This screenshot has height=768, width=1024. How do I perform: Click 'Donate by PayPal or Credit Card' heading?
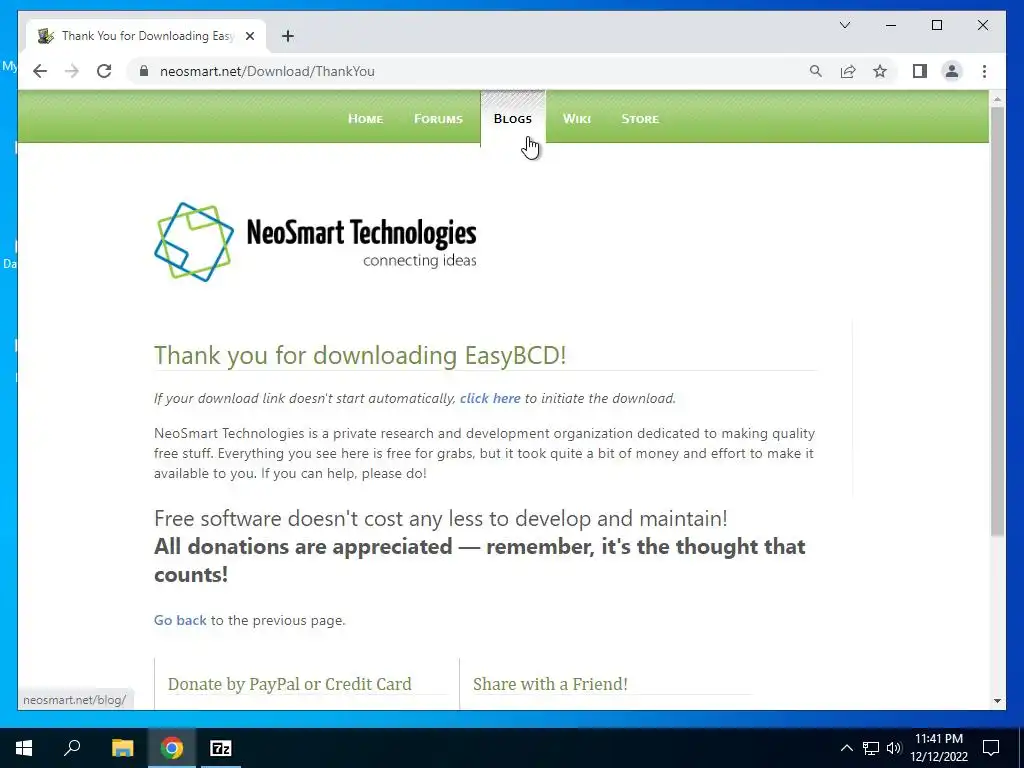click(x=290, y=684)
